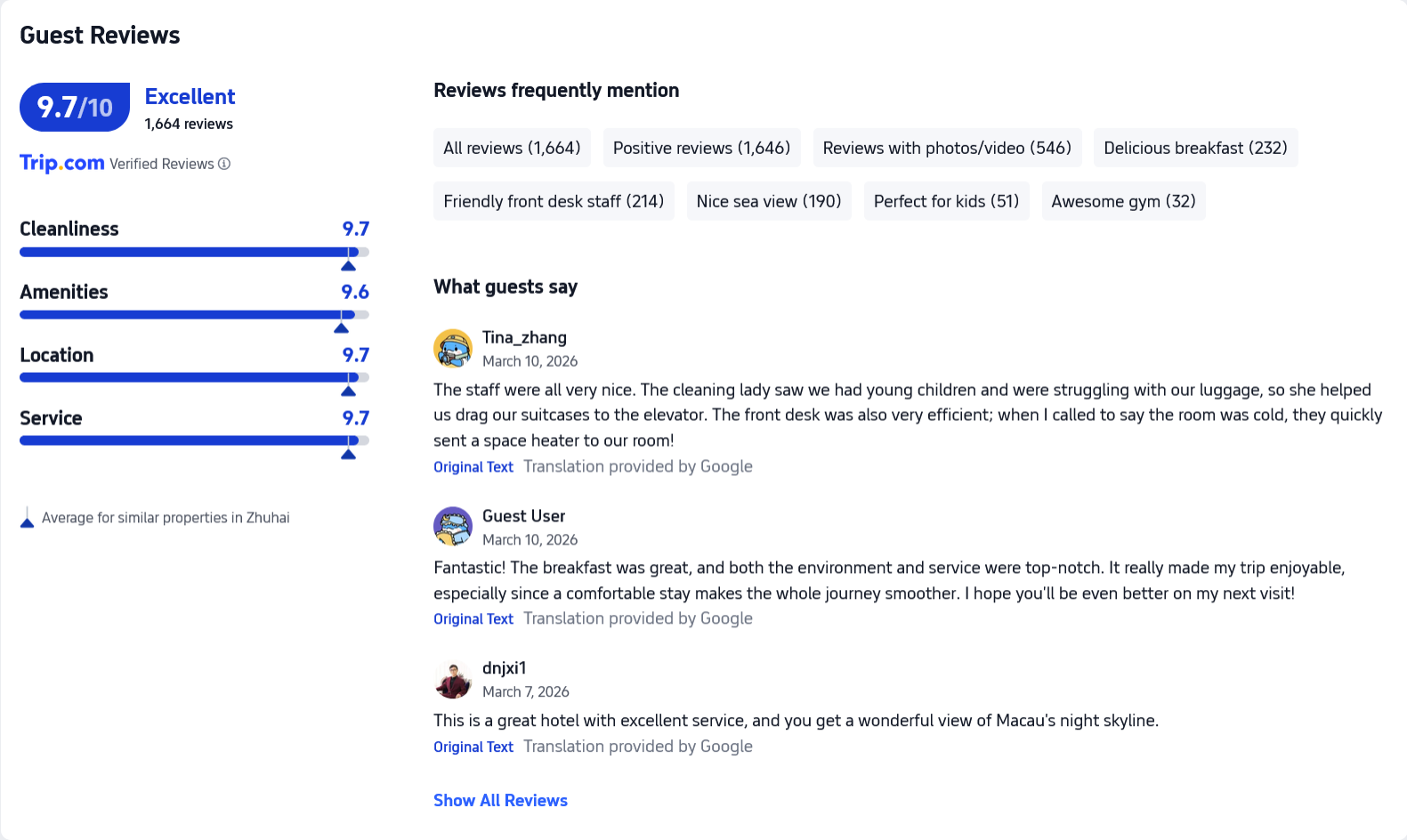This screenshot has width=1407, height=840.
Task: Click dnjxi1's profile photo
Action: 453,679
